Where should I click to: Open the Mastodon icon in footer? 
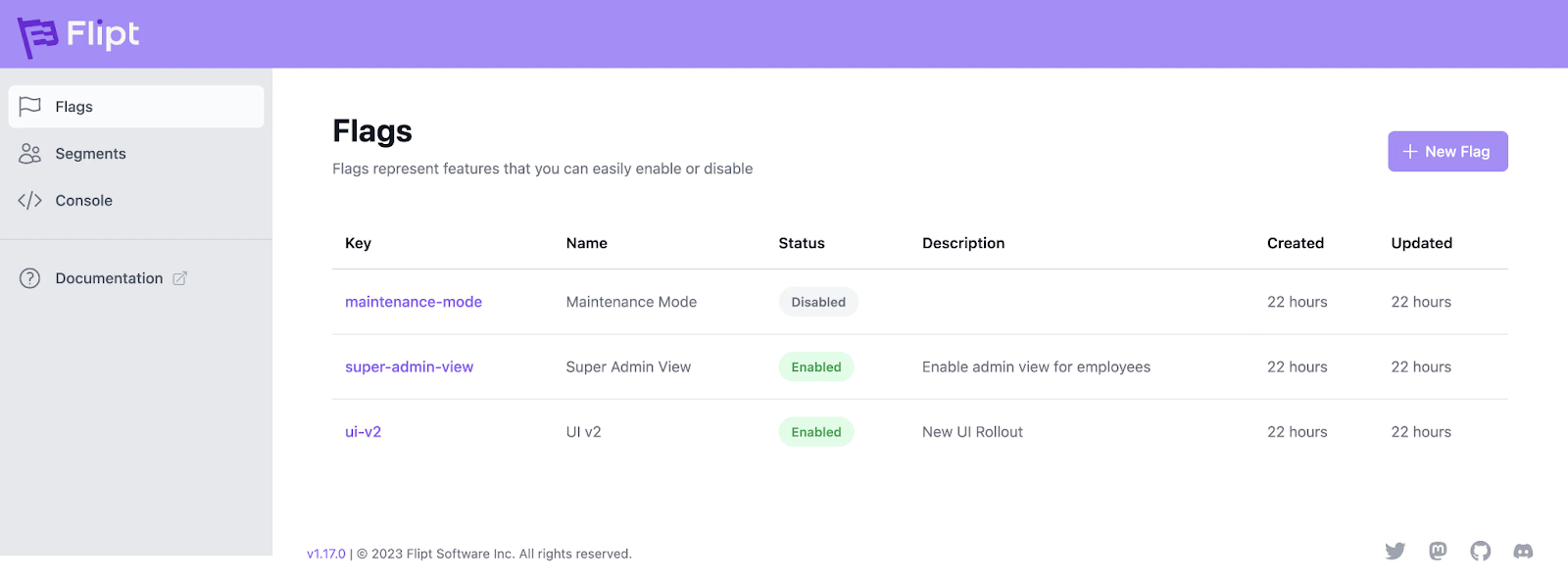pos(1438,551)
